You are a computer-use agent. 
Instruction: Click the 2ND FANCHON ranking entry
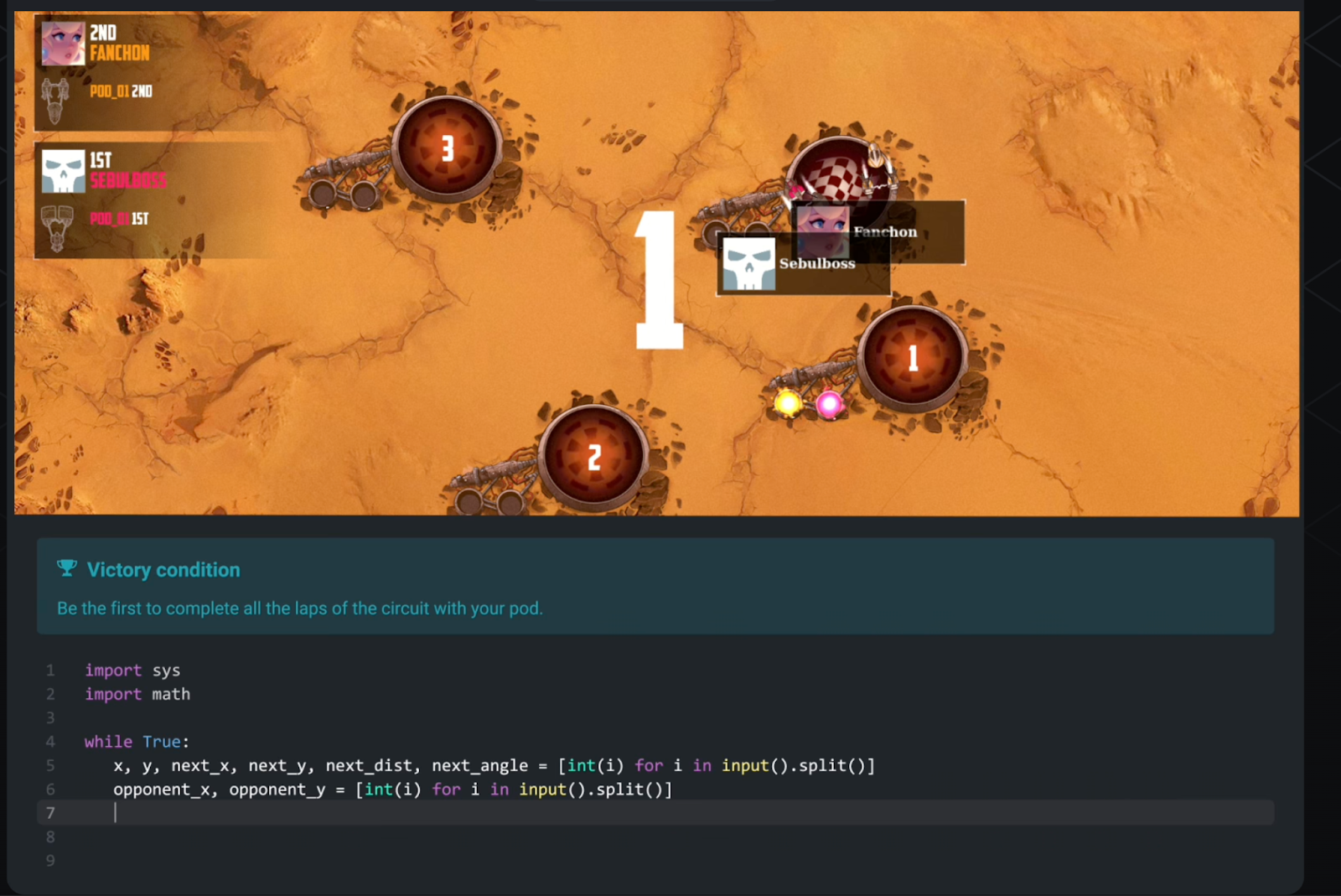click(x=122, y=44)
